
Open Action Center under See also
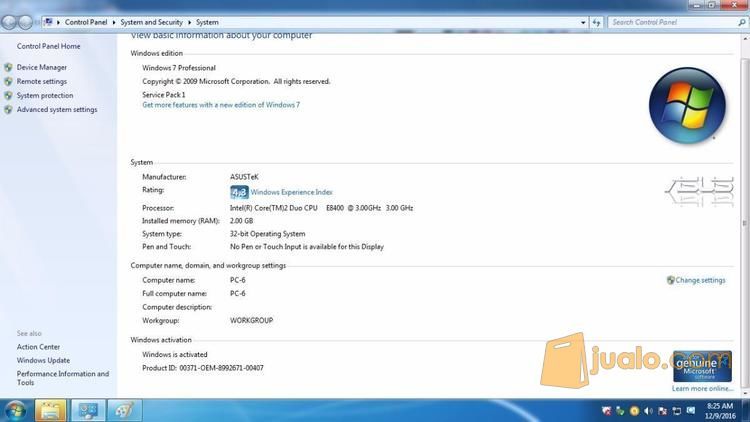(x=38, y=347)
